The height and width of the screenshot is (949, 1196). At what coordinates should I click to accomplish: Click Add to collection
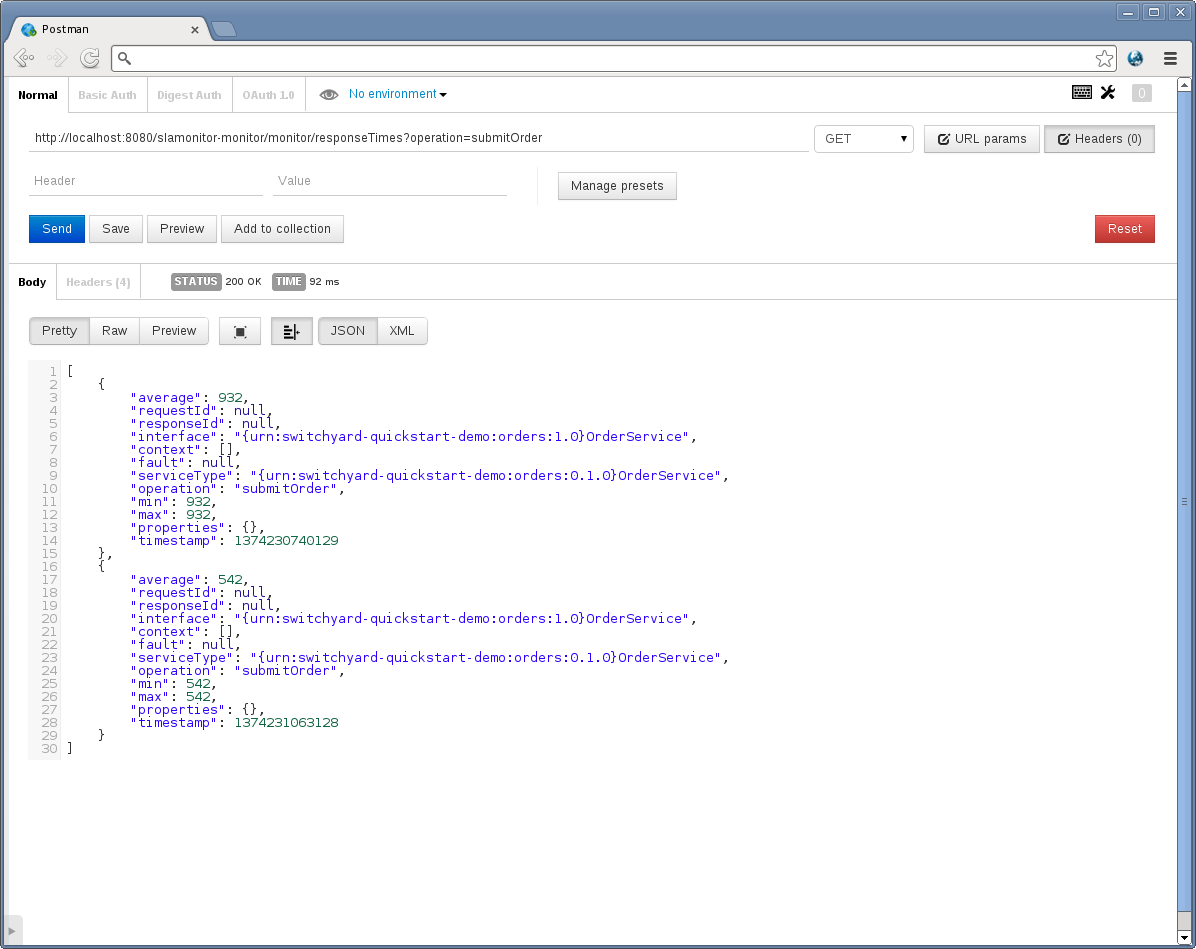coord(282,229)
